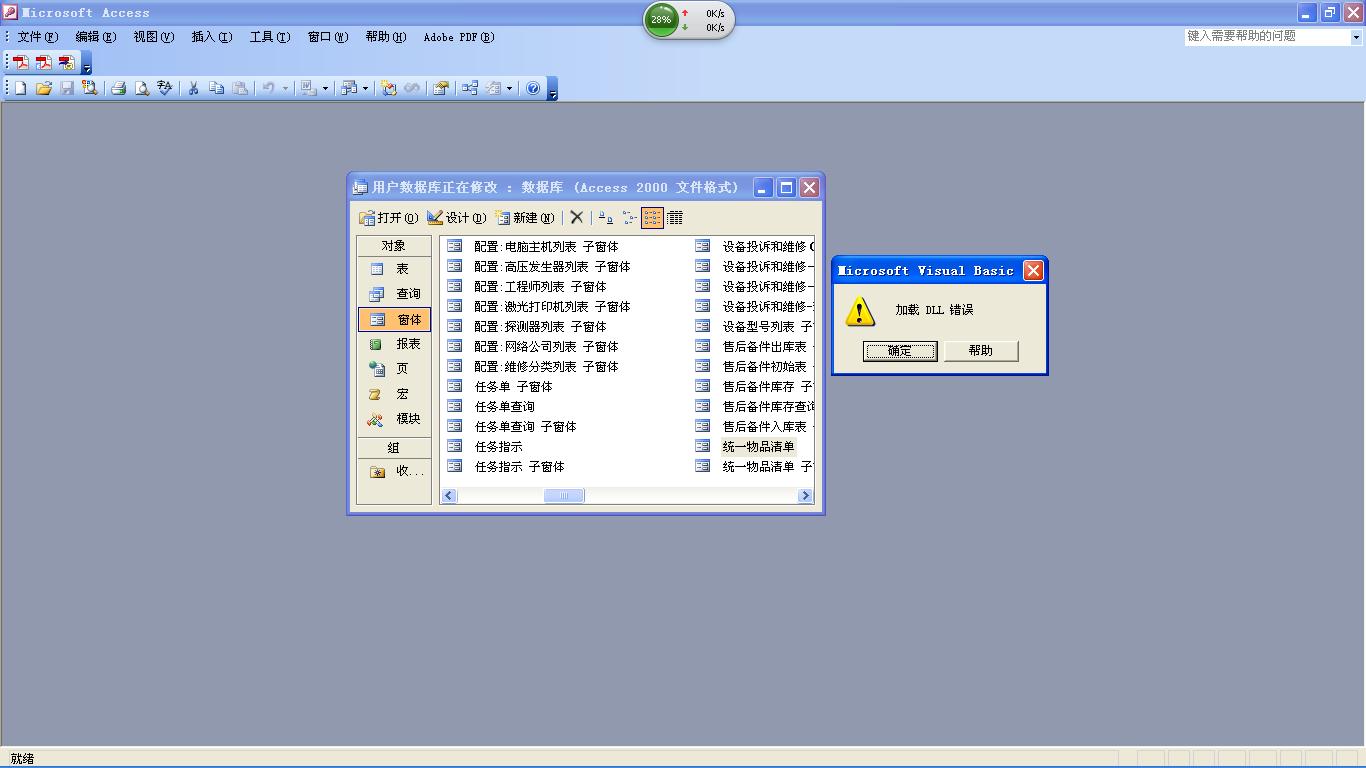The image size is (1366, 768).
Task: Click the 确定 button in the error dialog
Action: coord(899,351)
